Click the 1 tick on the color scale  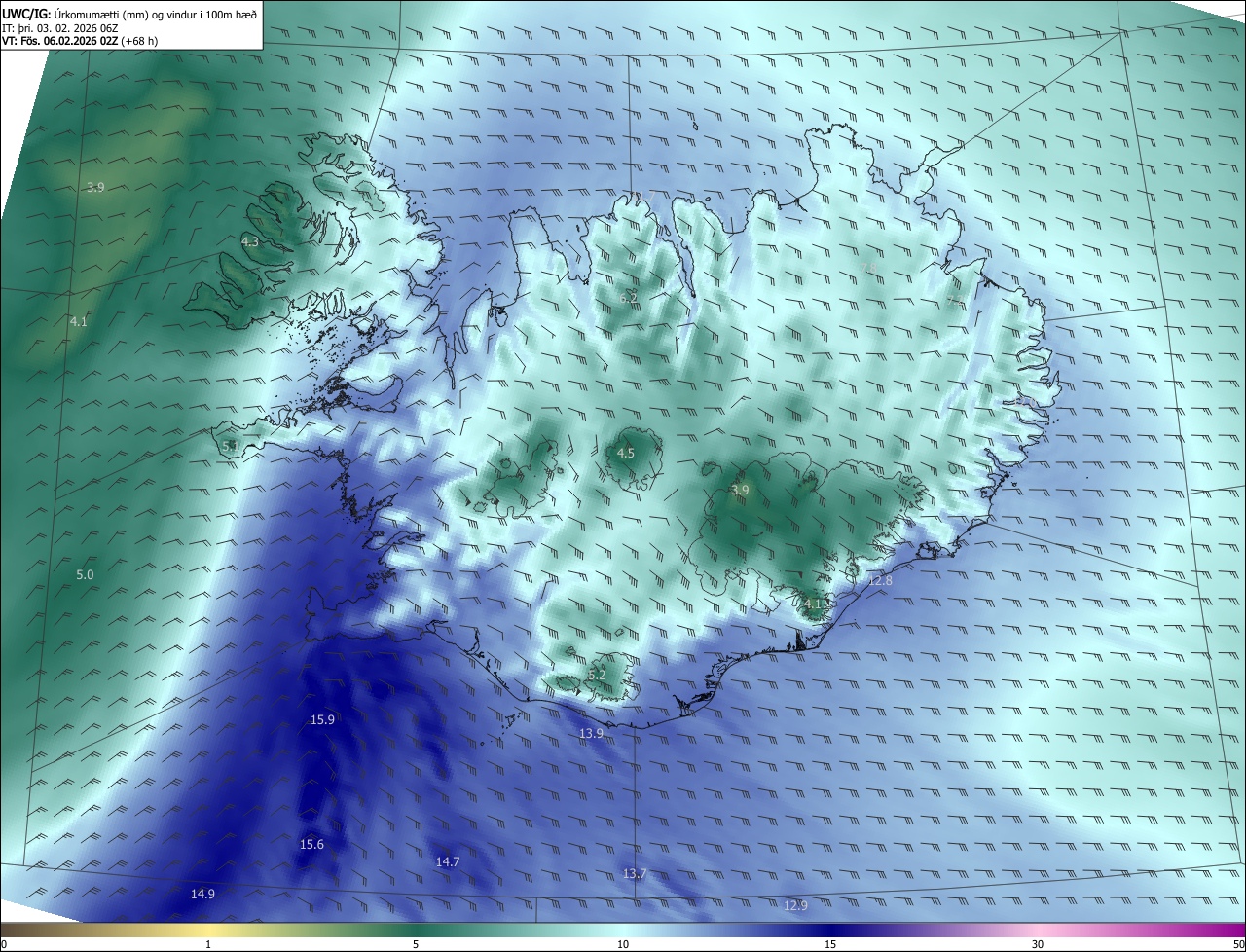pos(208,945)
